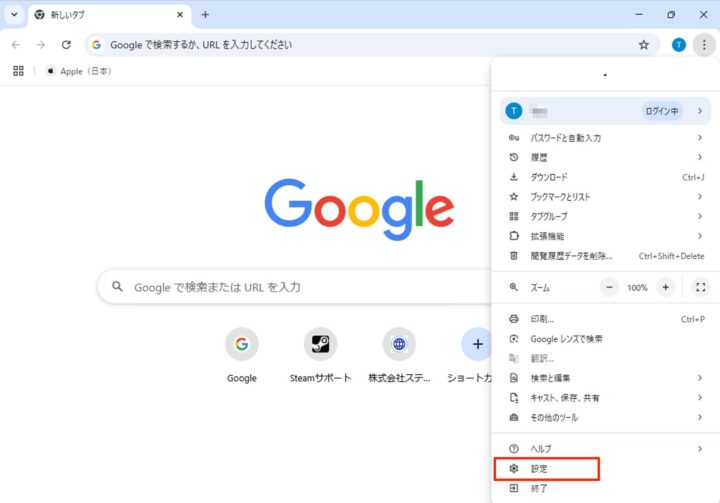Click the exit icon beside 終了
The height and width of the screenshot is (503, 720).
[514, 488]
